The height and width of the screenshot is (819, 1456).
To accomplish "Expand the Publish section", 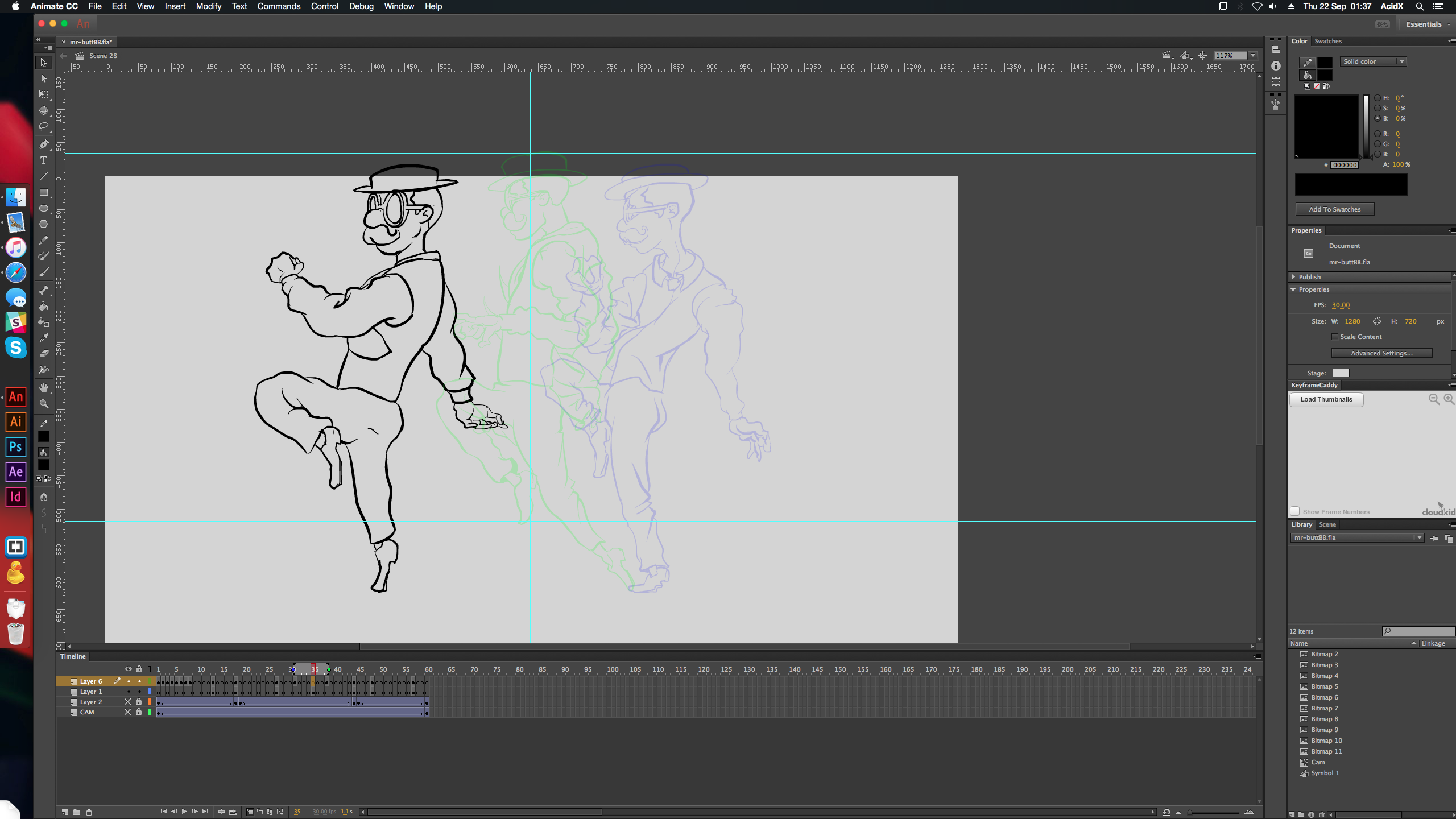I will 1293,277.
